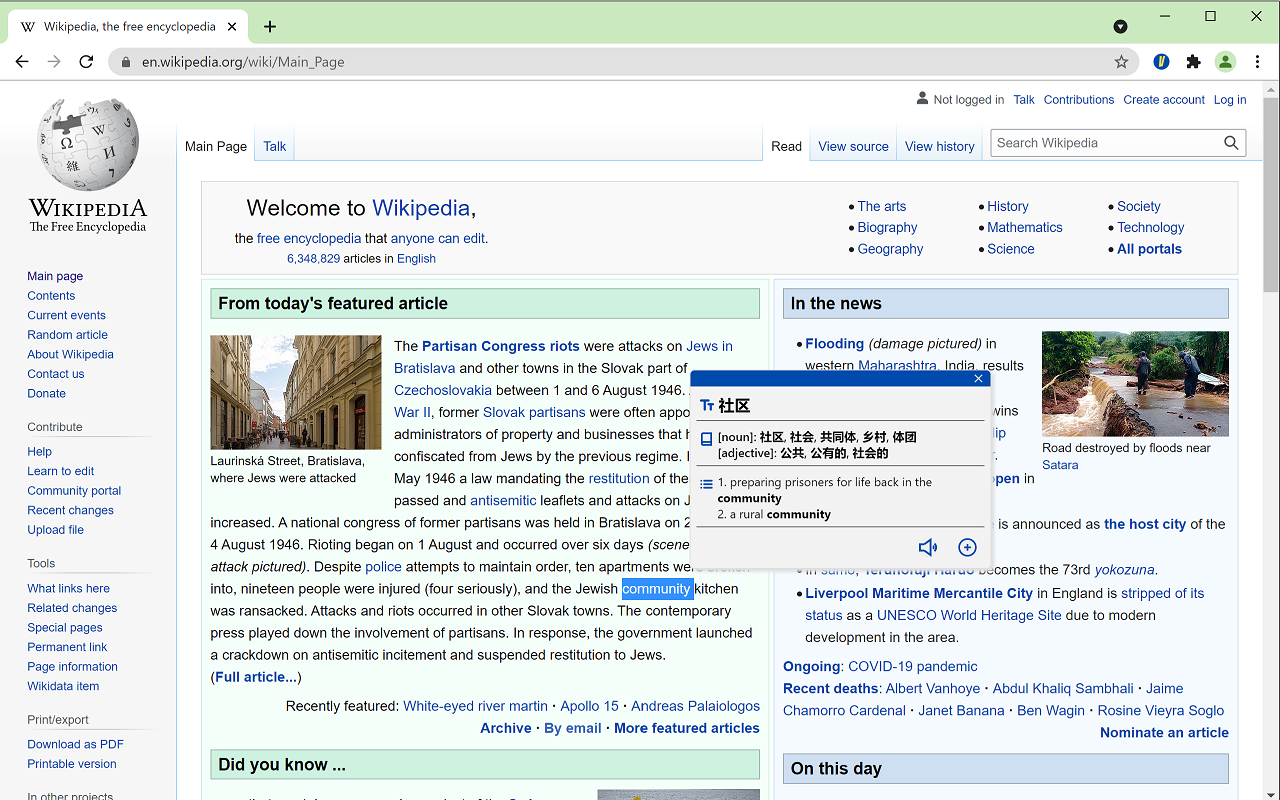
Task: Click Download as PDF link
Action: 75,744
